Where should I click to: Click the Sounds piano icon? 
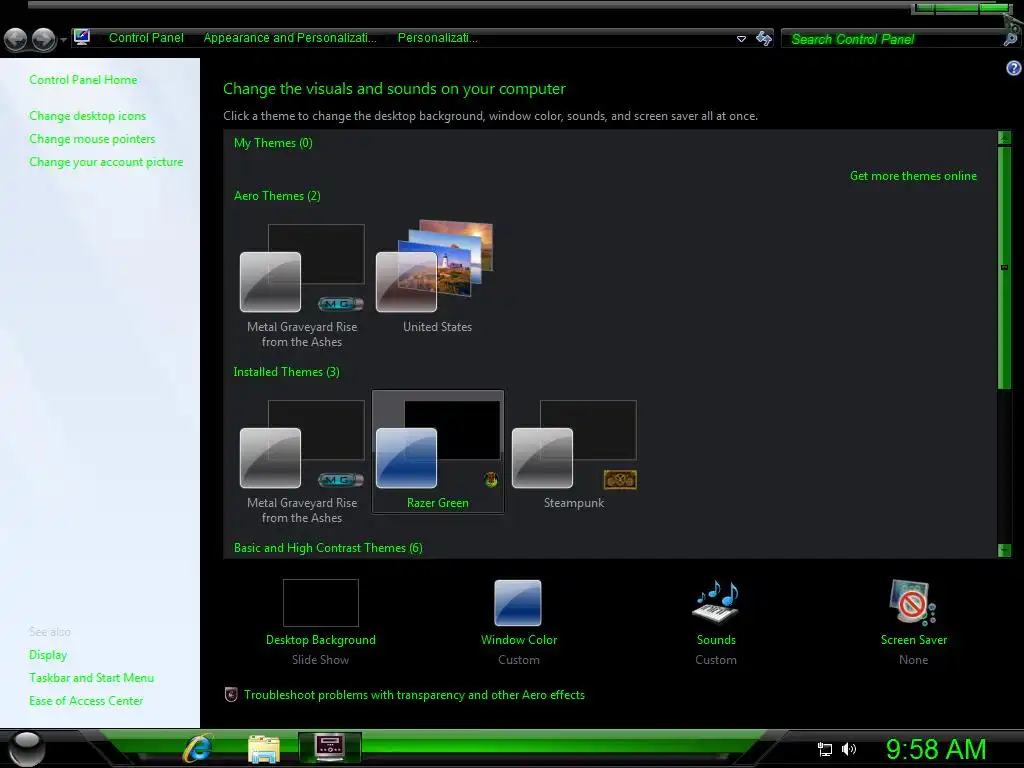(x=716, y=602)
